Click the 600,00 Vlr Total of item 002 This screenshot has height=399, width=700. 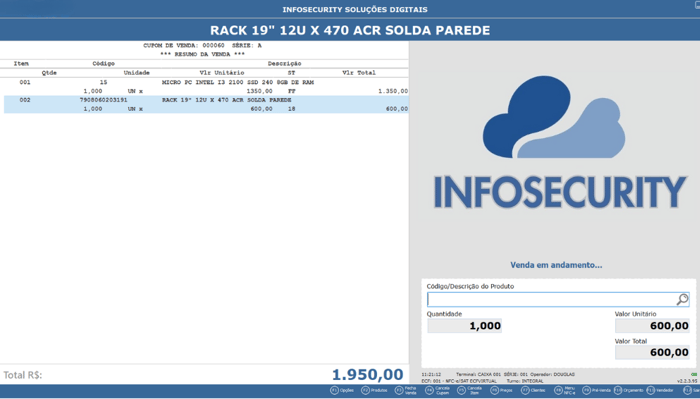click(396, 109)
